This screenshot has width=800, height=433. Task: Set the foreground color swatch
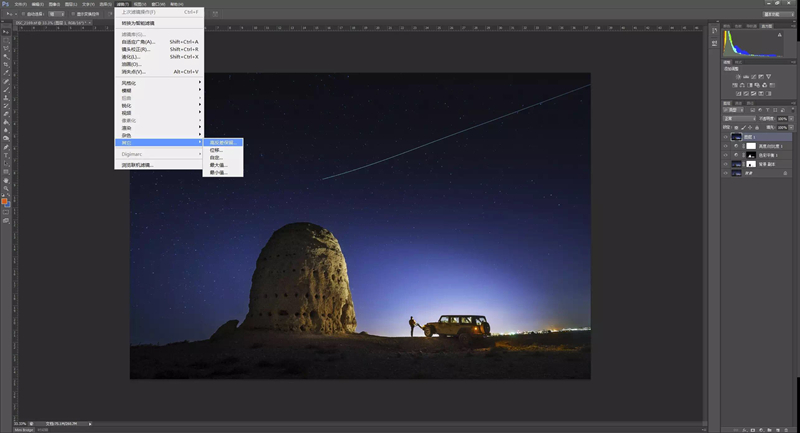[x=4, y=201]
